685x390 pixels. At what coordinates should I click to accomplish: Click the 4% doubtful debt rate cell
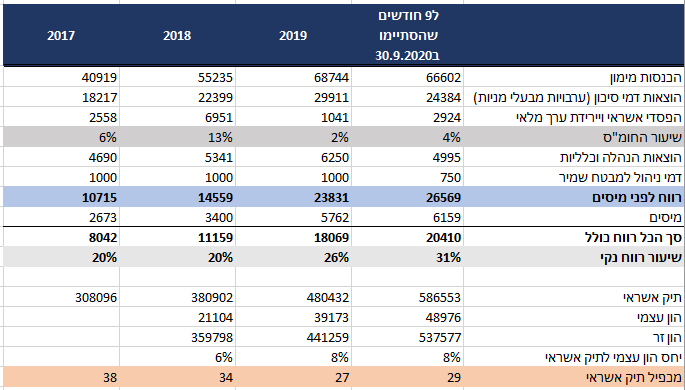click(x=451, y=138)
